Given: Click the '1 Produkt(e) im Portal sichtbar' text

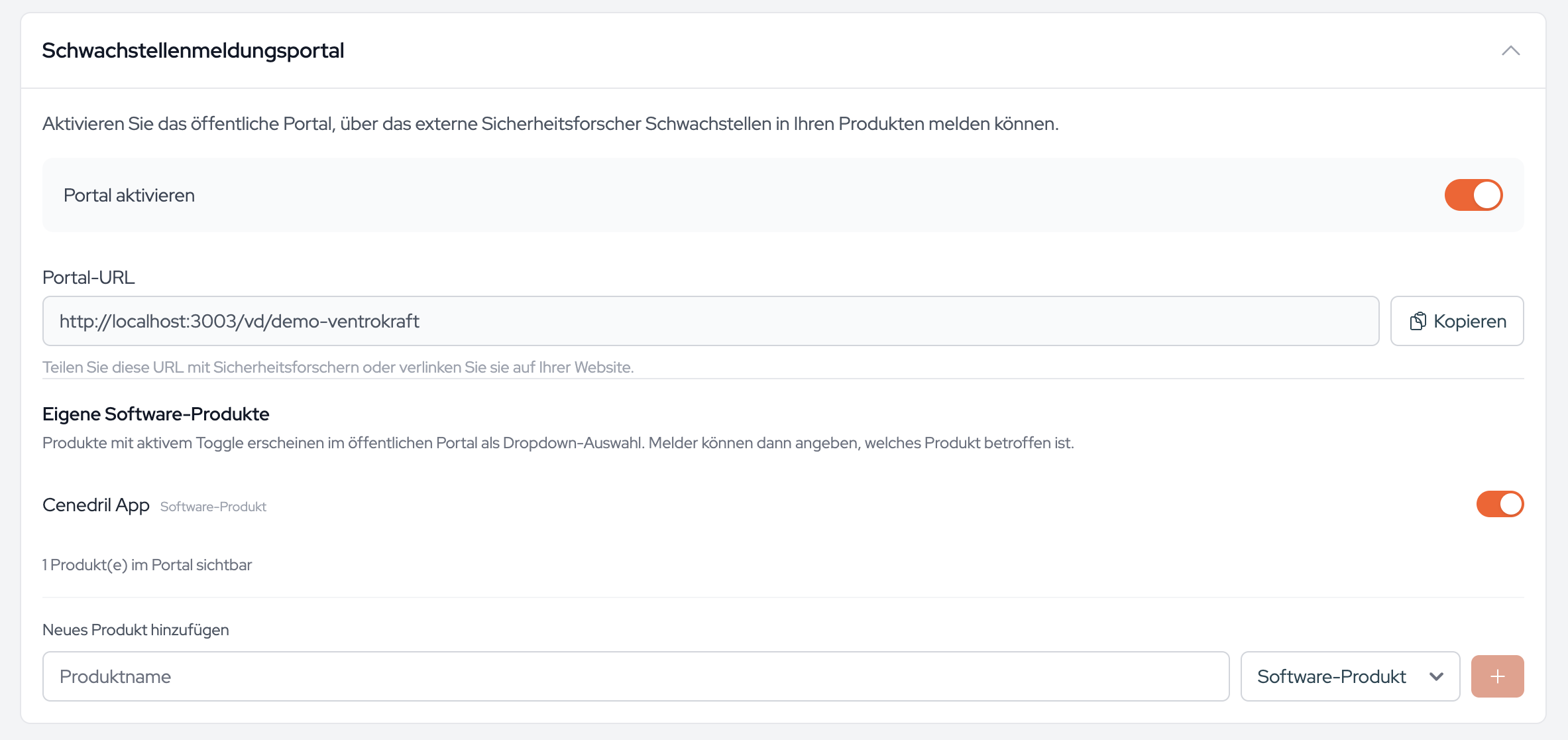Looking at the screenshot, I should 147,565.
